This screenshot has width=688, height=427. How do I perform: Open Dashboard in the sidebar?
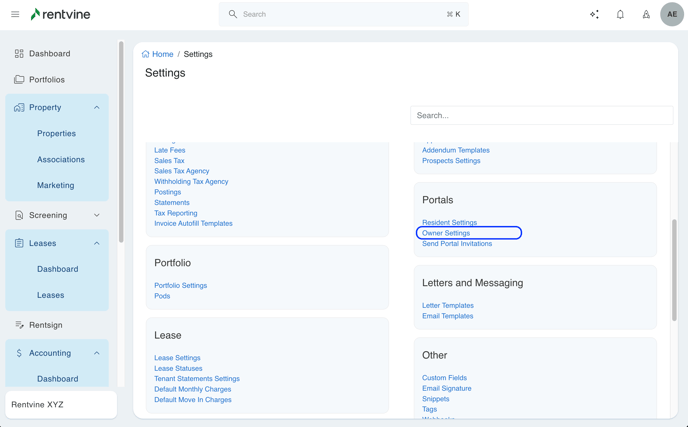(49, 54)
